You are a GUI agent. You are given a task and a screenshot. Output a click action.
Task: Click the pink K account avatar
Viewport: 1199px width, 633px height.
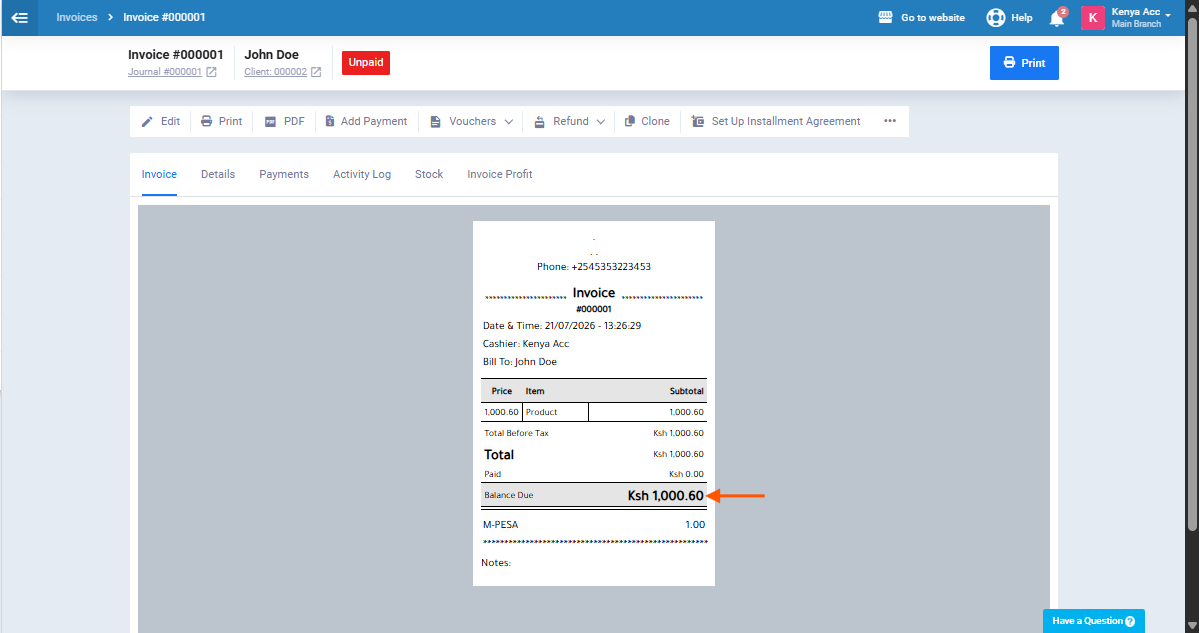click(1093, 18)
